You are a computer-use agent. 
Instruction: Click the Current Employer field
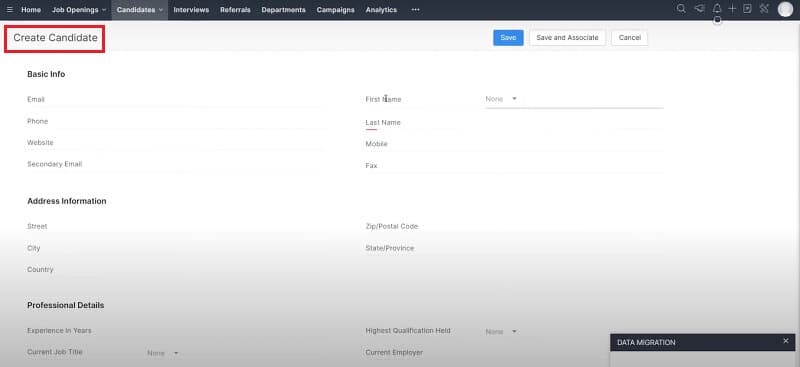(x=546, y=353)
